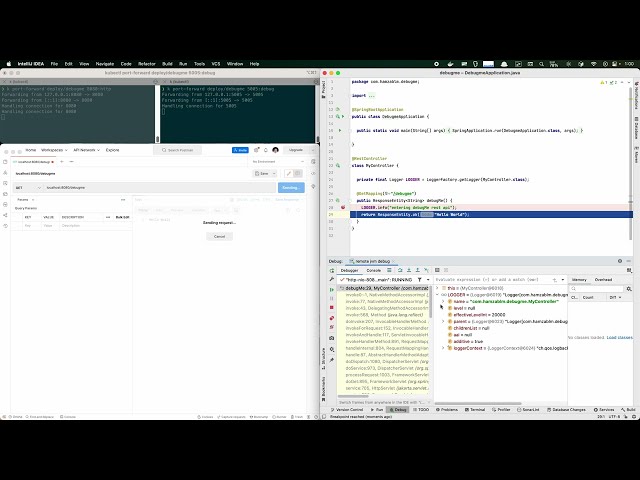Open Profiler tool window
Viewport: 640px width, 480px height.
point(501,409)
